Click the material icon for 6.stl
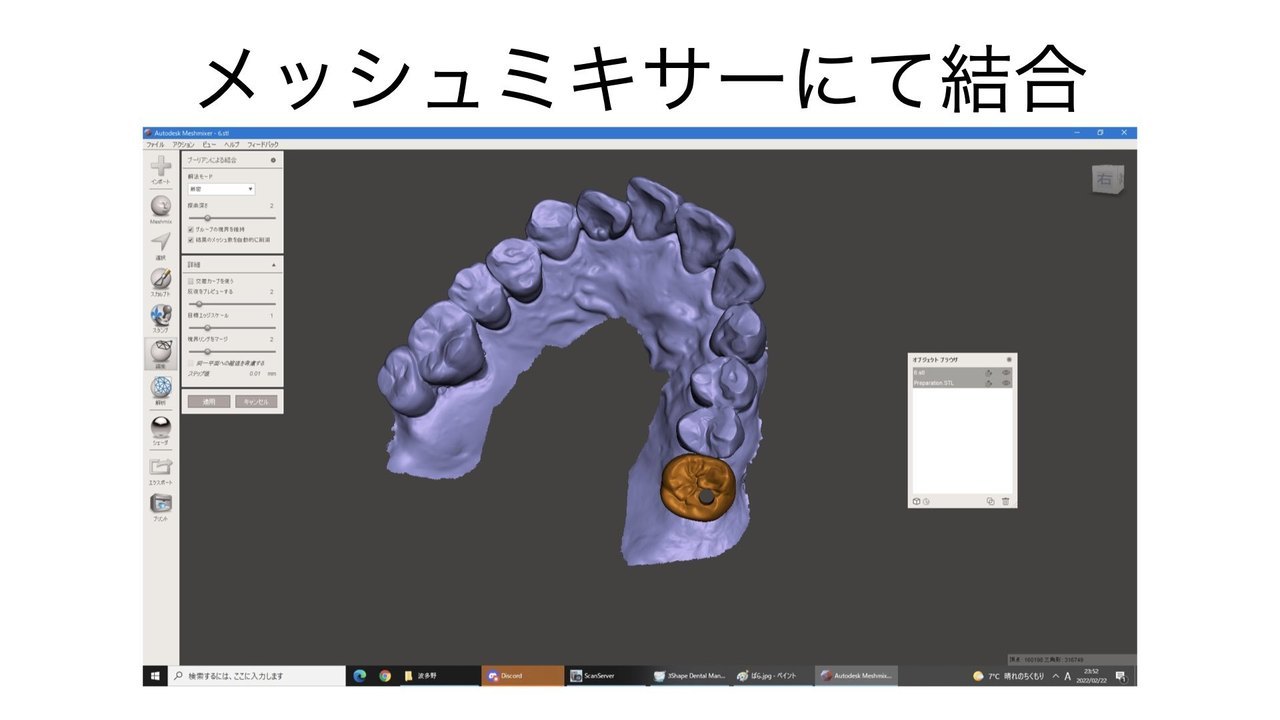This screenshot has height=720, width=1280. pyautogui.click(x=990, y=372)
